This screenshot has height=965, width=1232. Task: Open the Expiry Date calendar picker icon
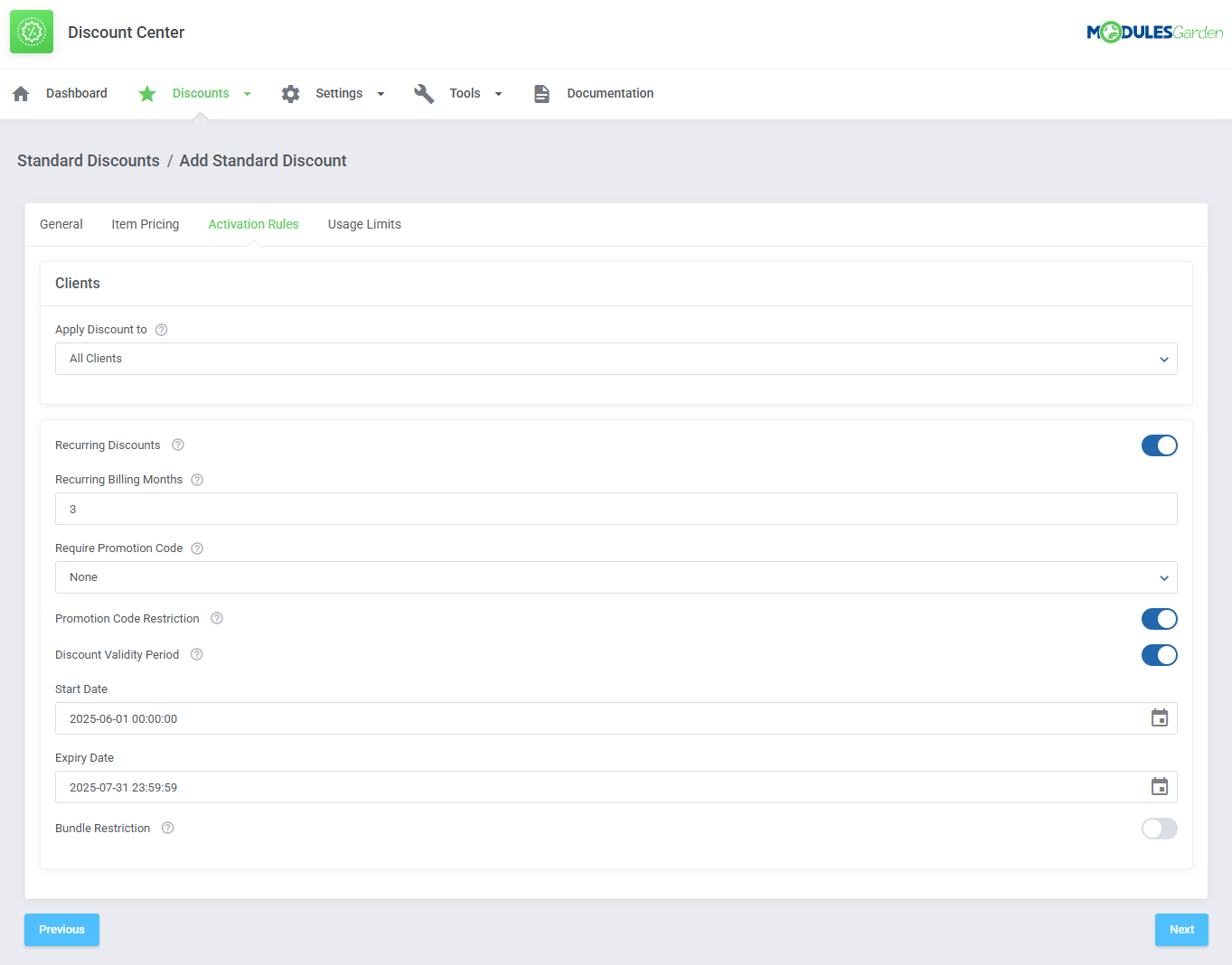pyautogui.click(x=1160, y=786)
